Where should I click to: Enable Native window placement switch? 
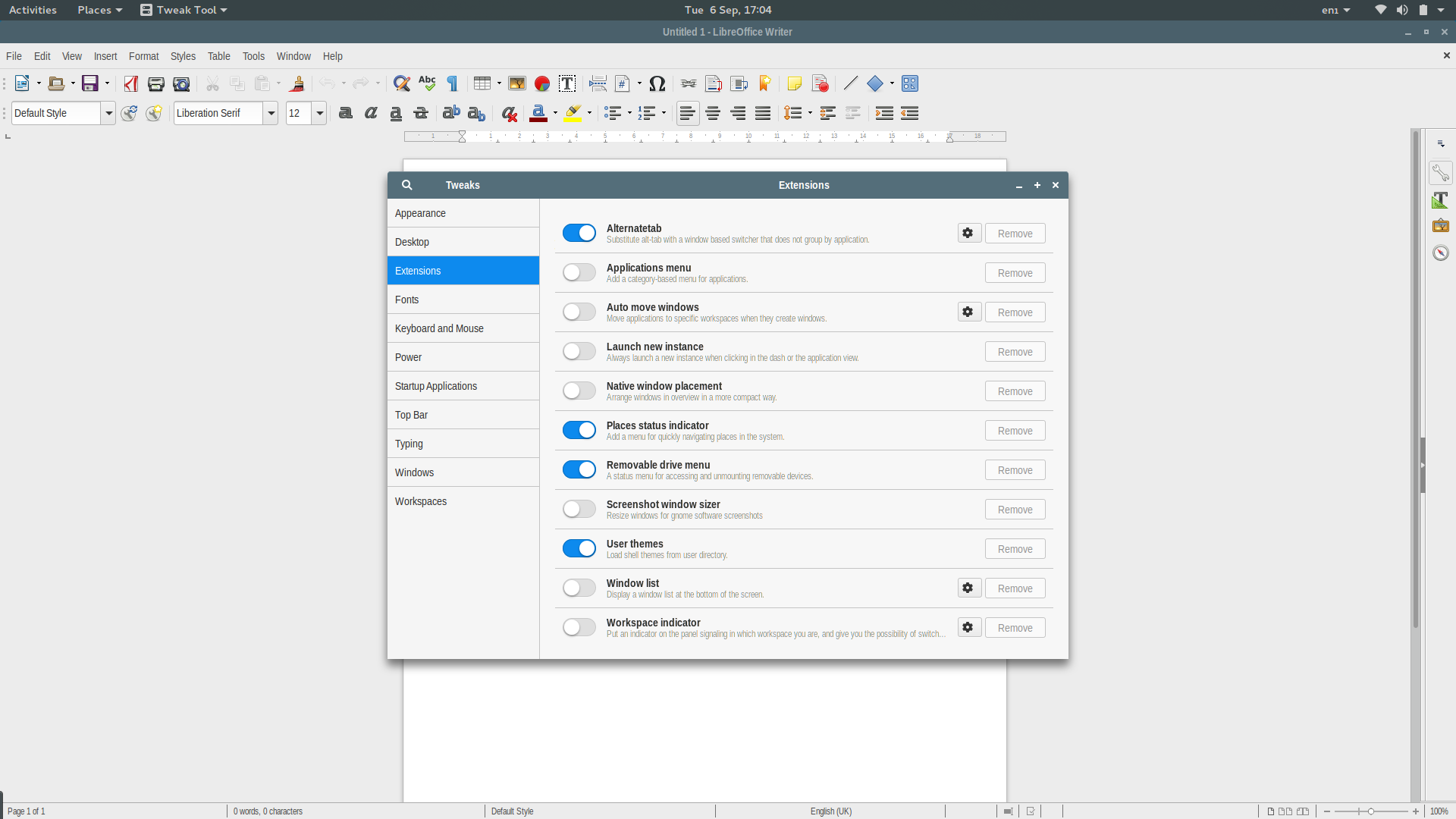(579, 391)
